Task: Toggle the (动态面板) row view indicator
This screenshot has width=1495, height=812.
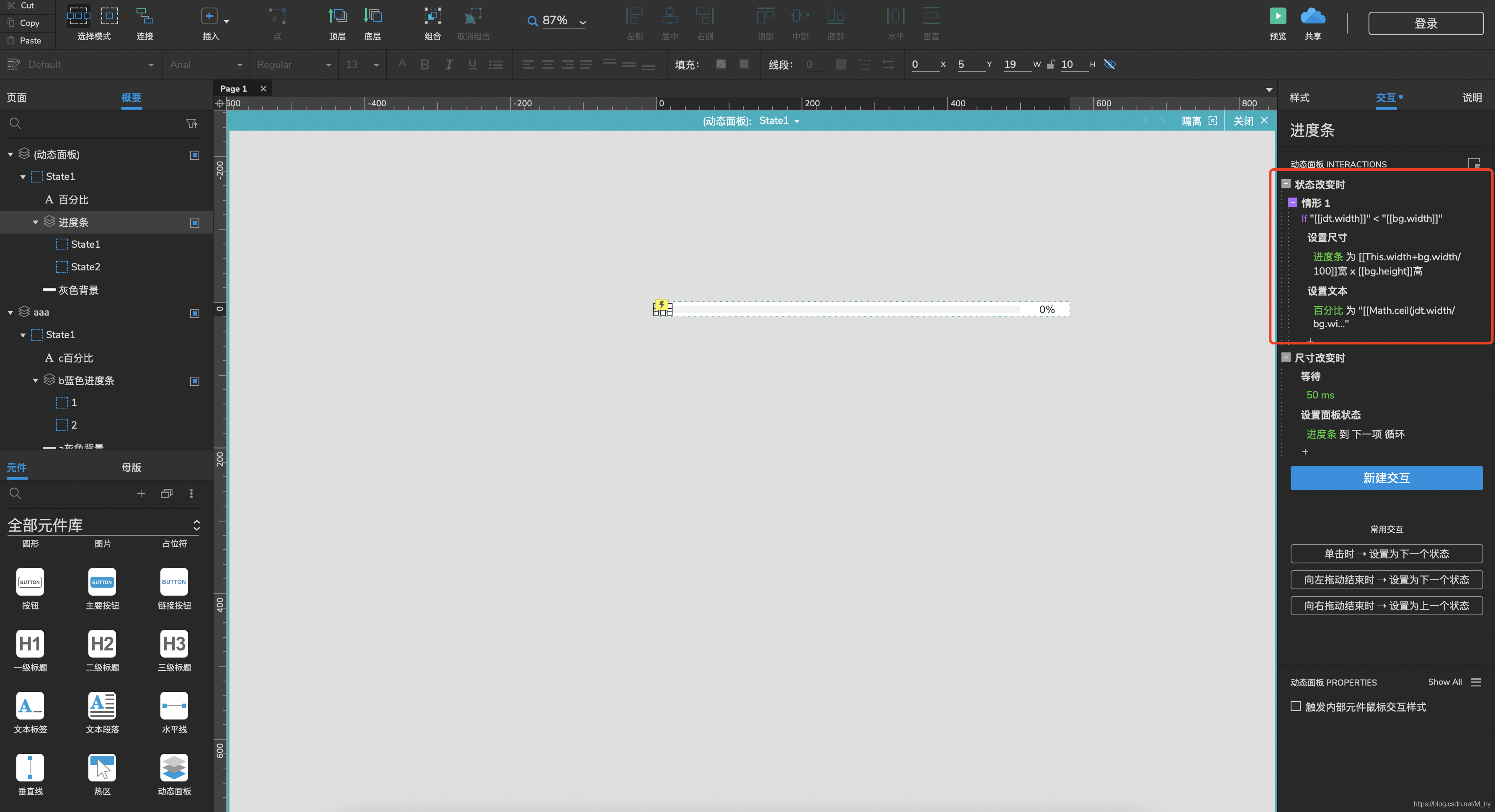Action: coord(195,155)
